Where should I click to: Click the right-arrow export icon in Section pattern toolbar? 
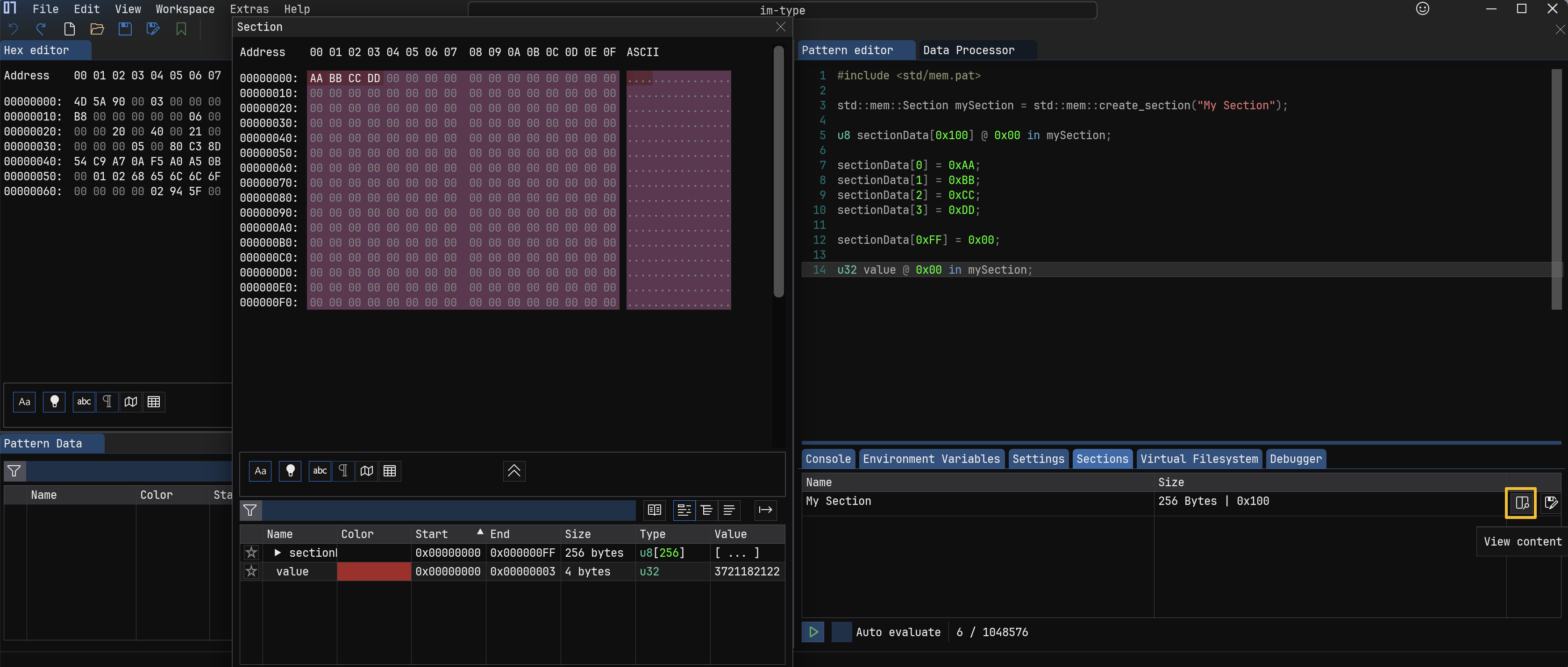point(765,510)
